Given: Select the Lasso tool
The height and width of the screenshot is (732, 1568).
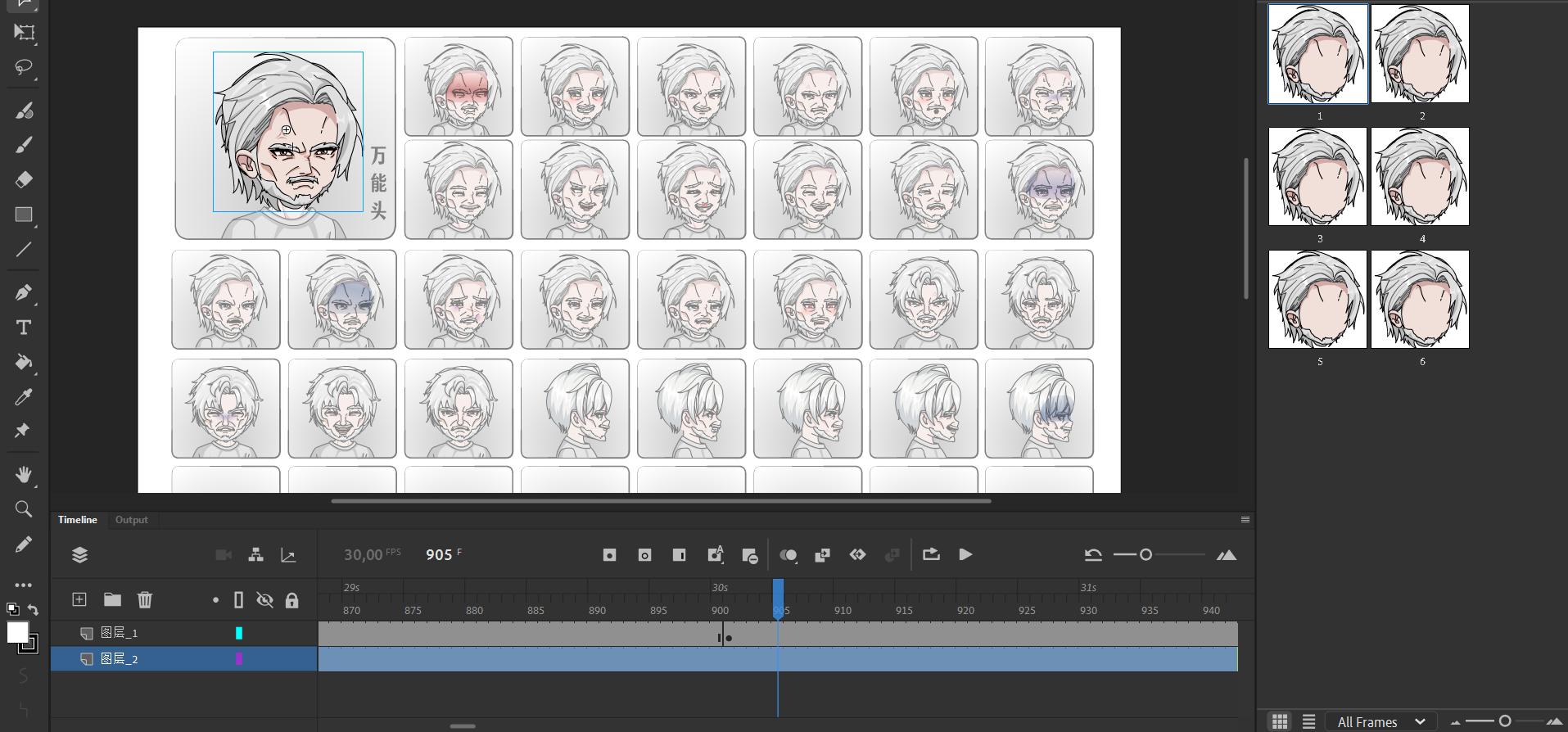Looking at the screenshot, I should [23, 67].
